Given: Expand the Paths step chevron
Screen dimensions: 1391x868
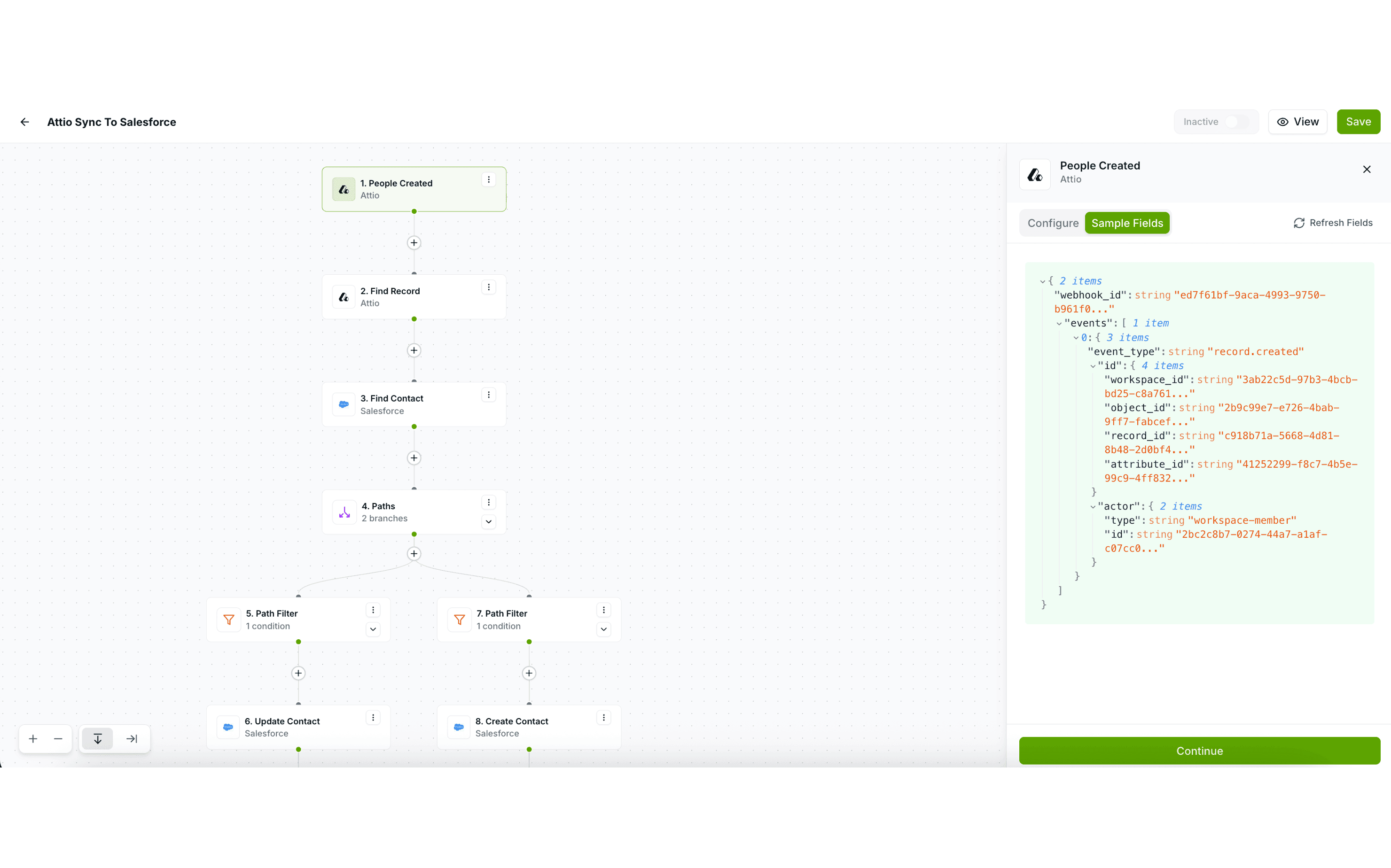Looking at the screenshot, I should click(x=489, y=522).
